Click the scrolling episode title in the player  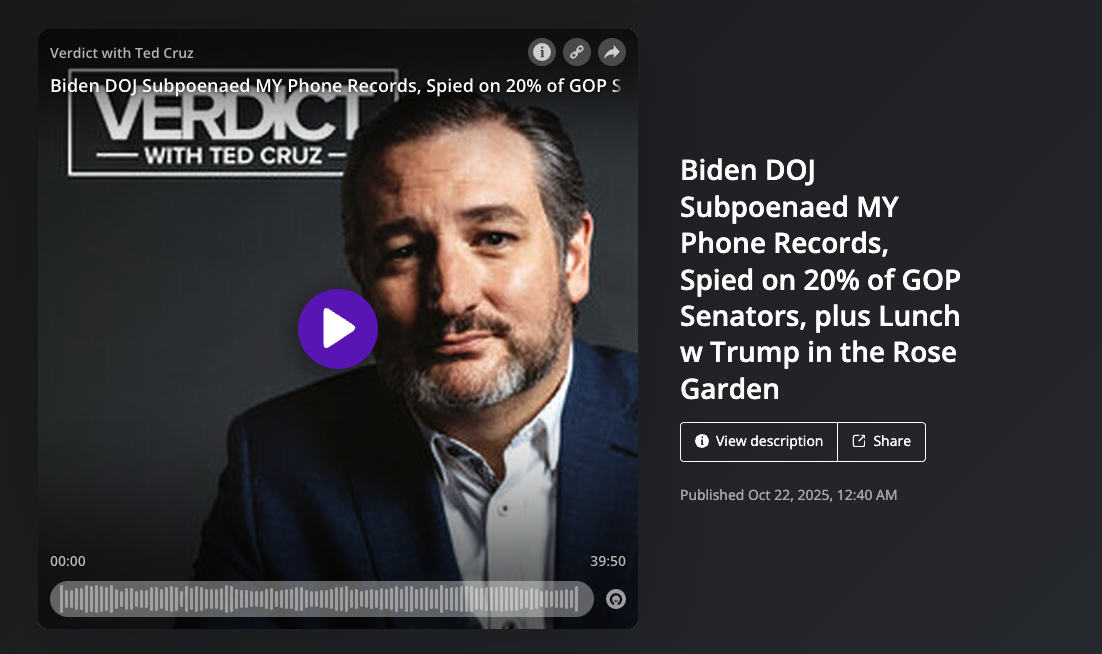coord(335,86)
